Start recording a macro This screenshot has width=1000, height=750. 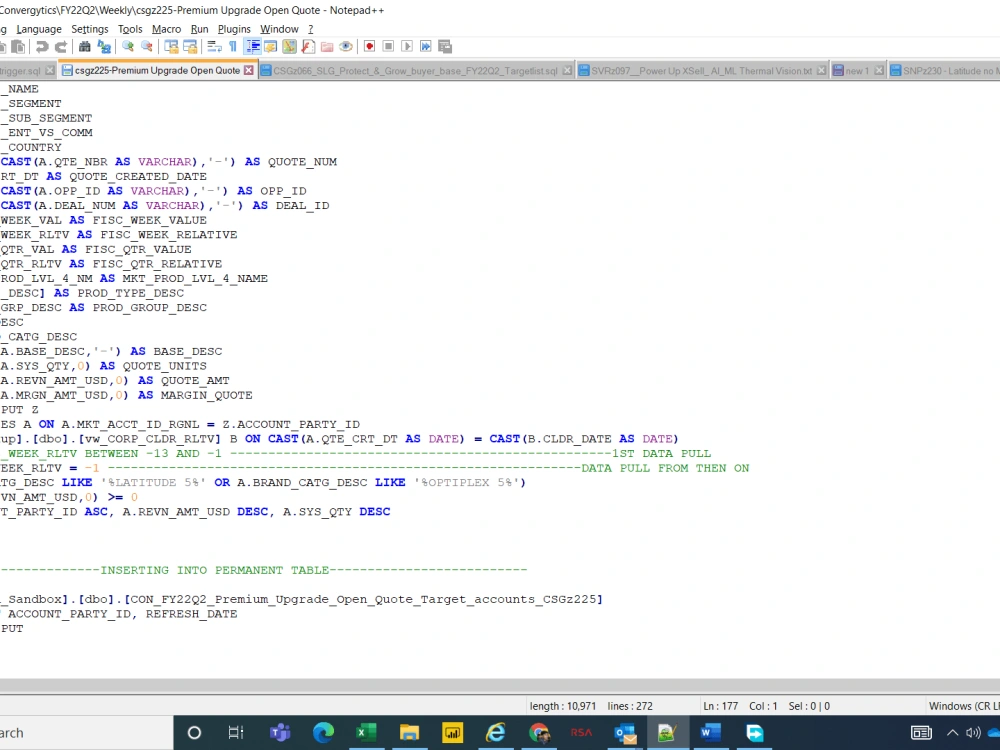(x=369, y=47)
